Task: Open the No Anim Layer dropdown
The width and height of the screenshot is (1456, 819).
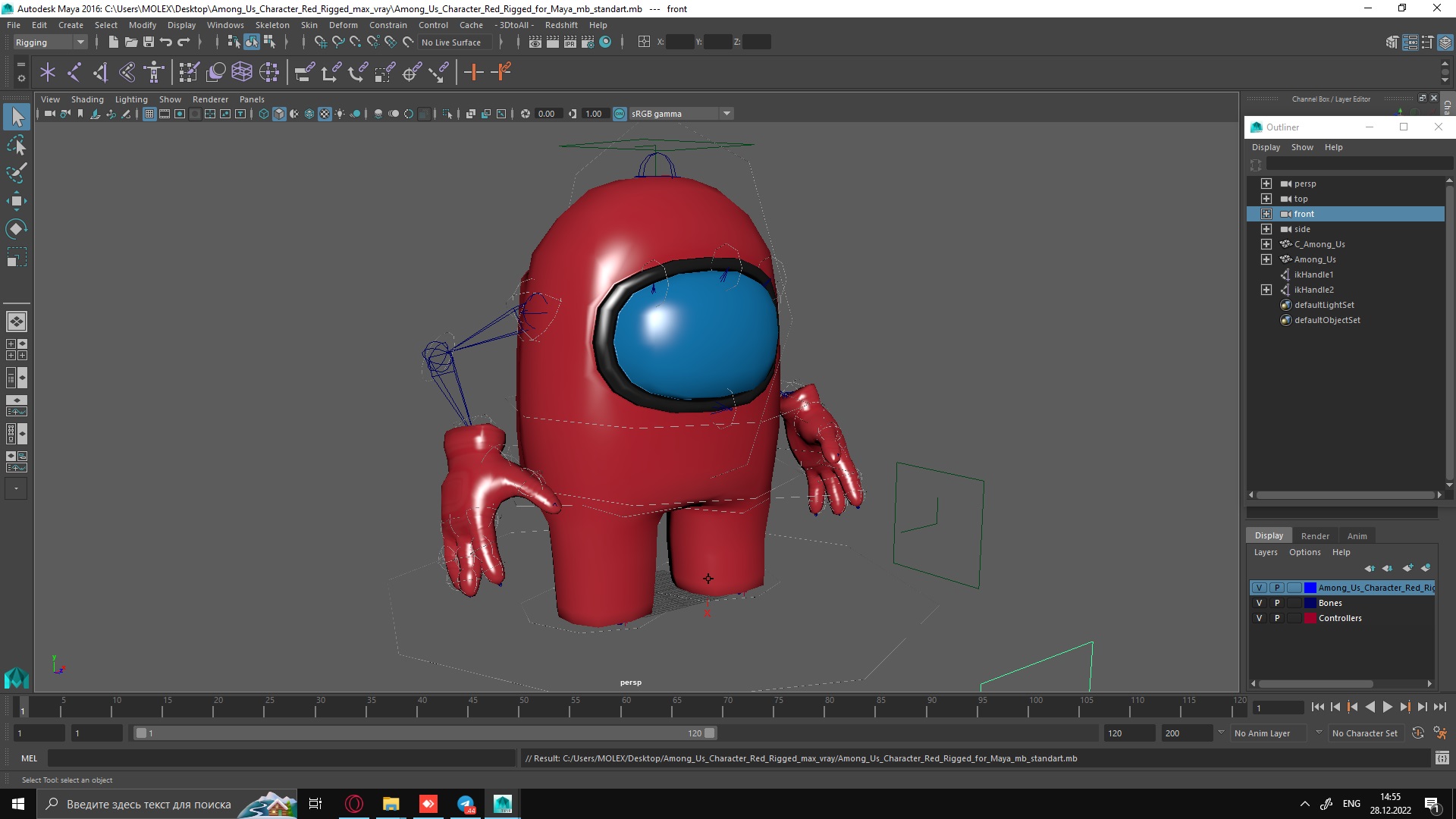Action: coord(1269,733)
